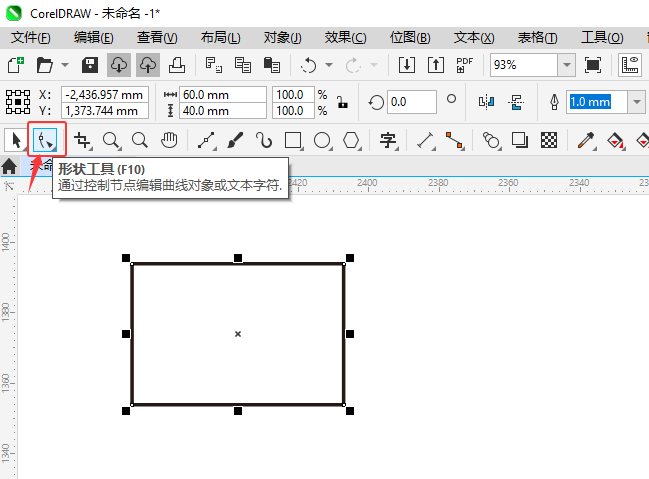Open a file using the folder icon
This screenshot has width=649, height=479.
(45, 65)
